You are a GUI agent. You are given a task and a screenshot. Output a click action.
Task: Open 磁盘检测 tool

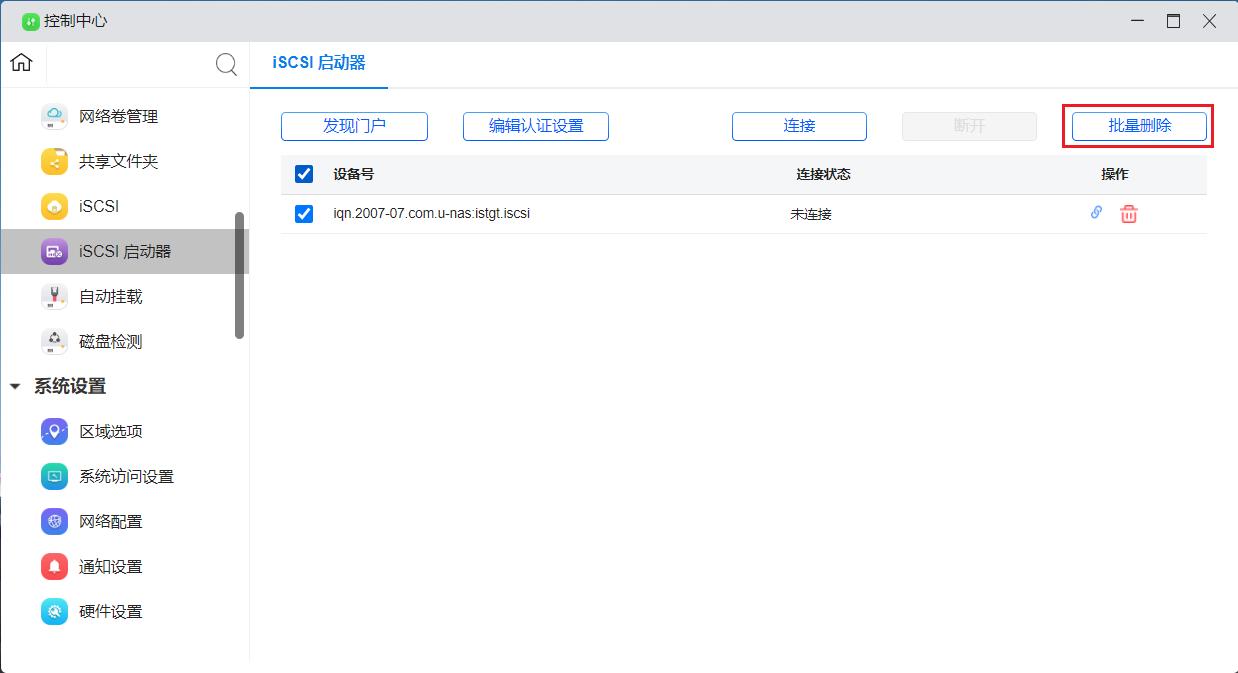(110, 341)
